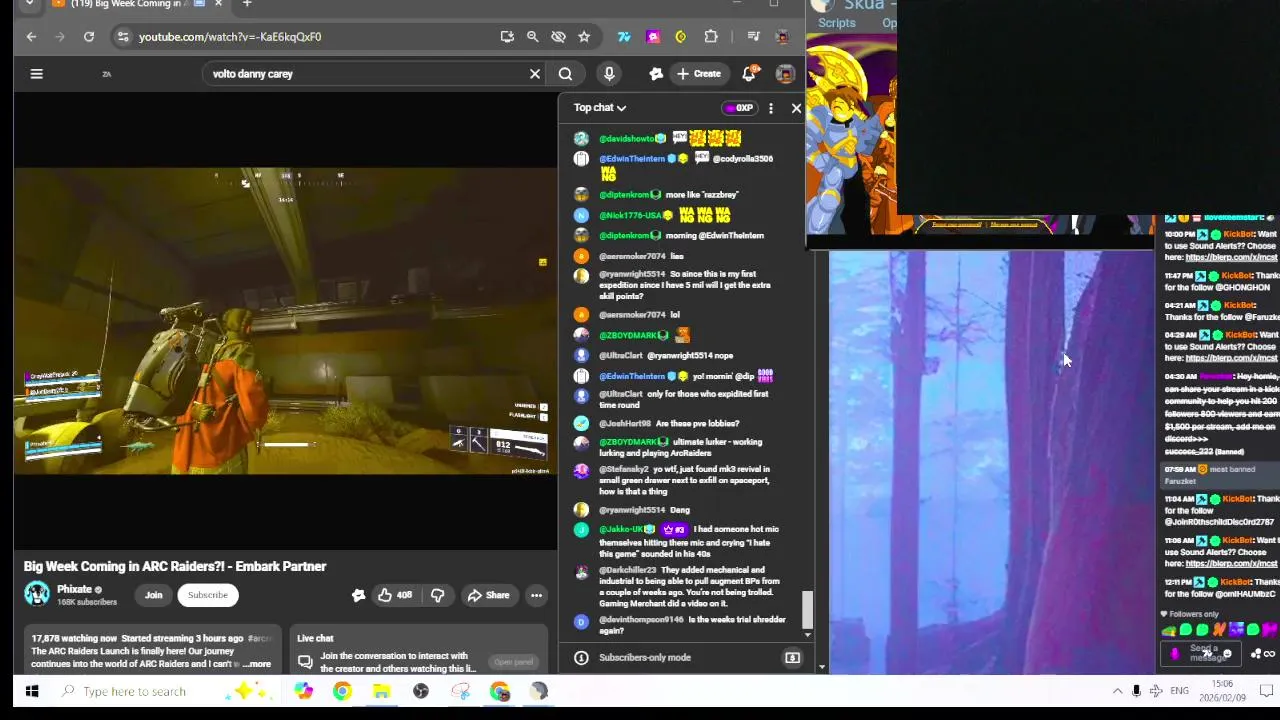1280x720 pixels.
Task: Open the Phixate channel name
Action: click(75, 589)
